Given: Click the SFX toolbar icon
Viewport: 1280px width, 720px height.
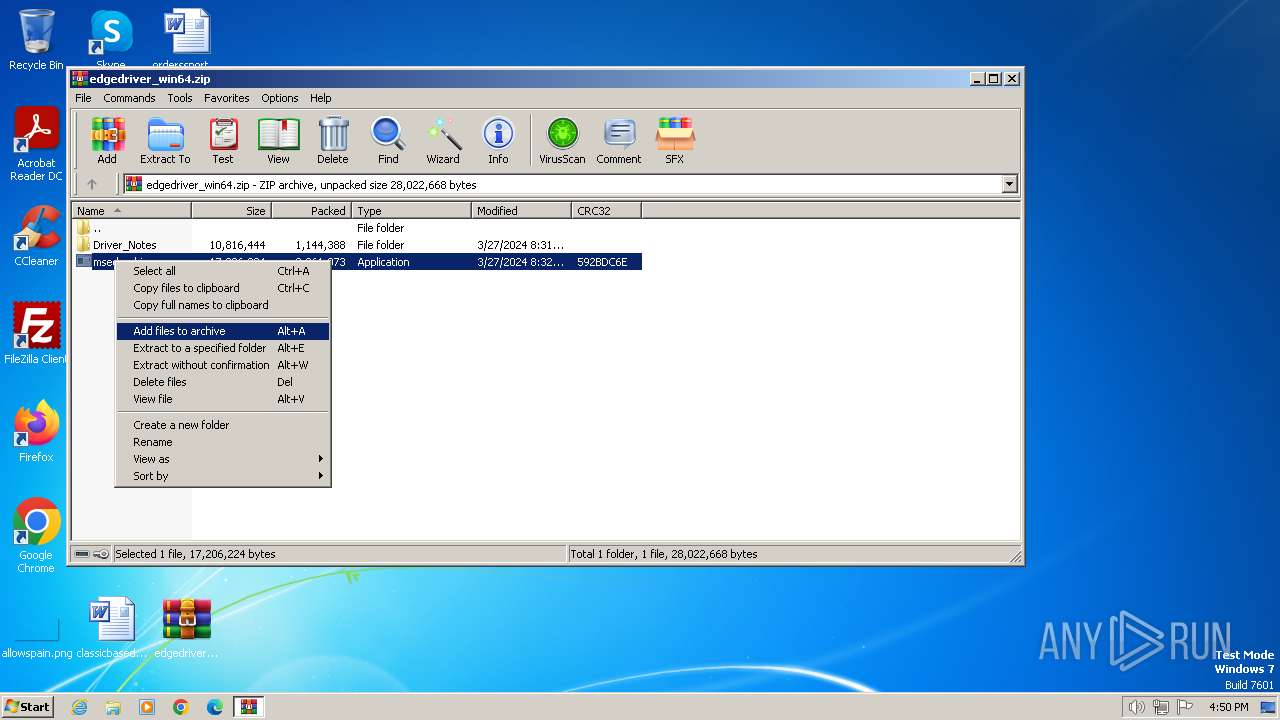Looking at the screenshot, I should tap(675, 140).
